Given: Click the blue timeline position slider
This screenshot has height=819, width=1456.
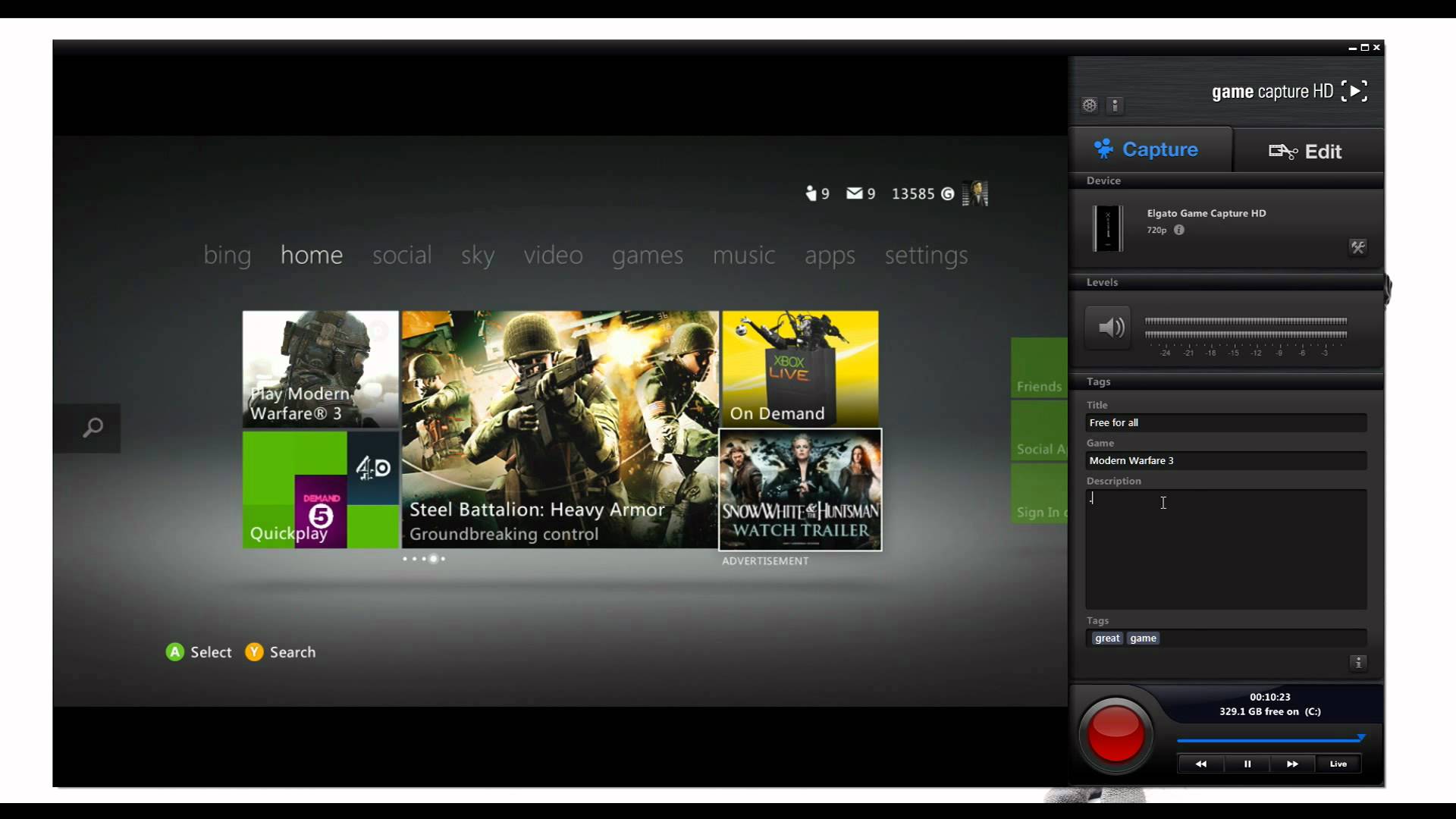Looking at the screenshot, I should point(1361,737).
